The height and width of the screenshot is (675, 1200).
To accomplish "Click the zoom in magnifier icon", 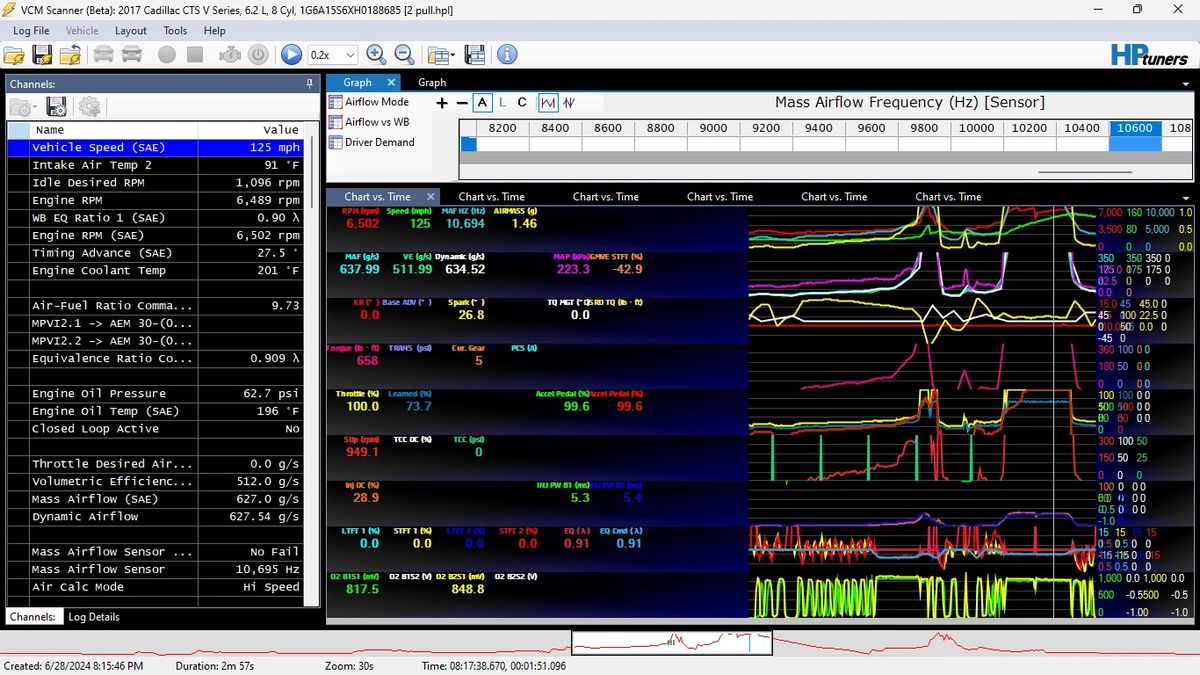I will (377, 55).
